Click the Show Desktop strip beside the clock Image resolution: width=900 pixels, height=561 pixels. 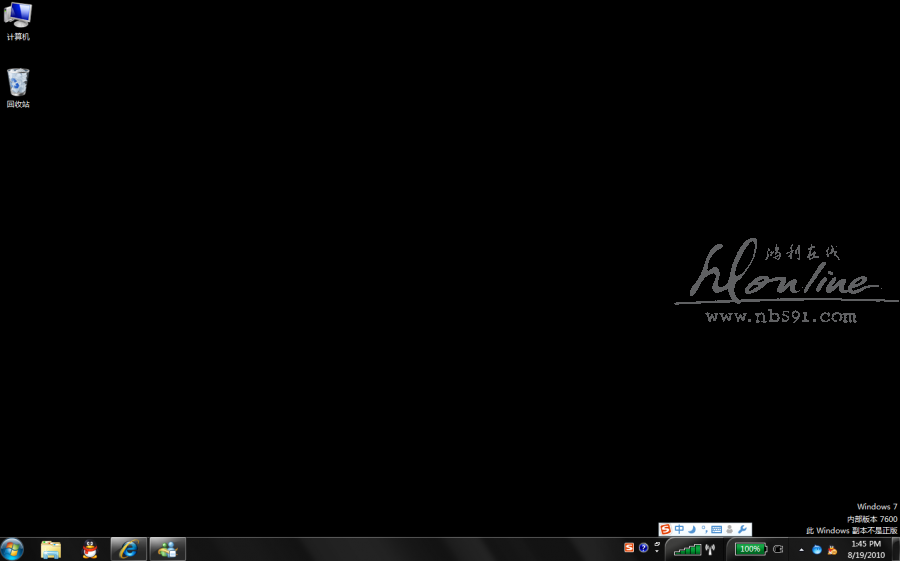point(895,549)
